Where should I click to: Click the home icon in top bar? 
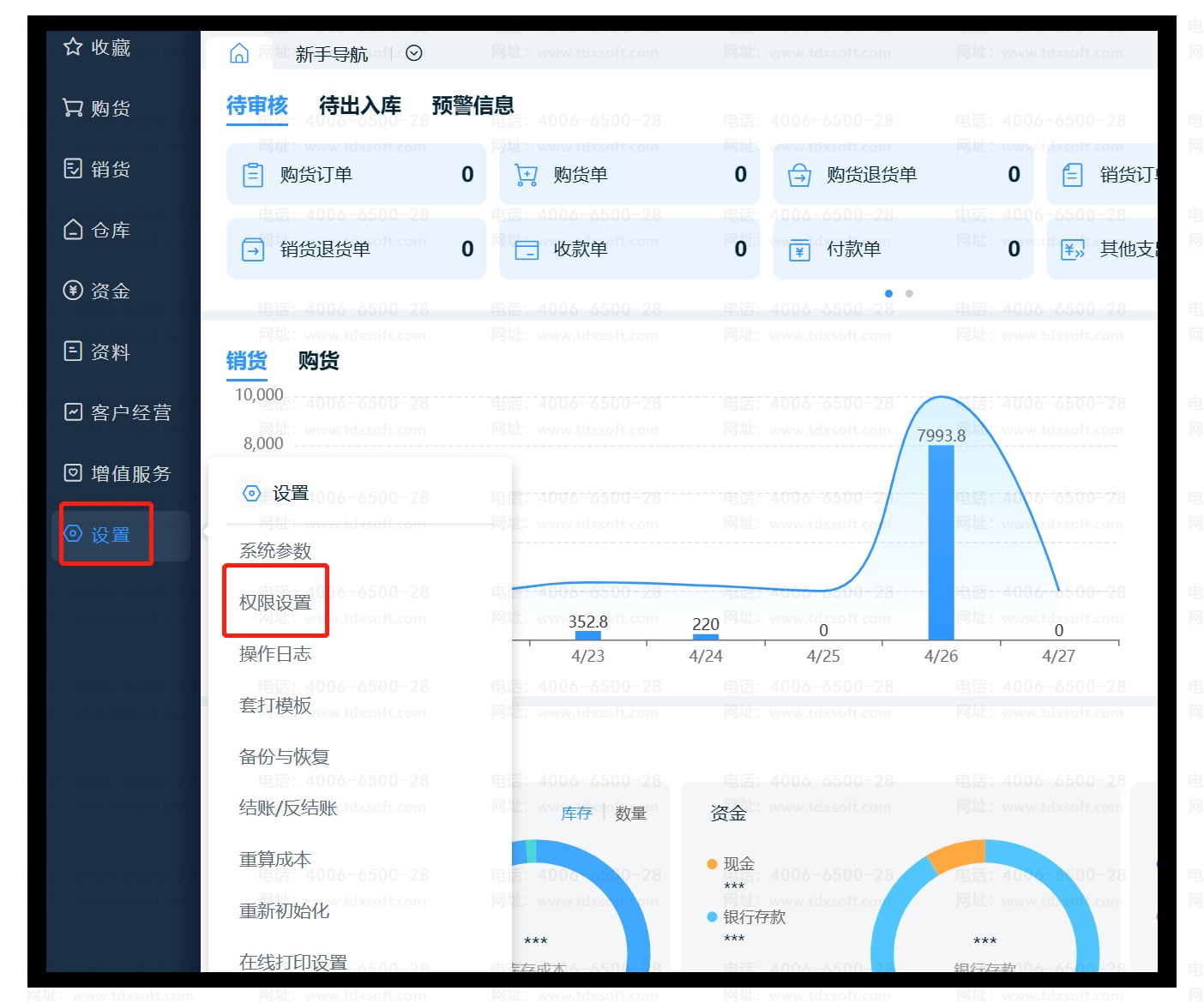239,53
